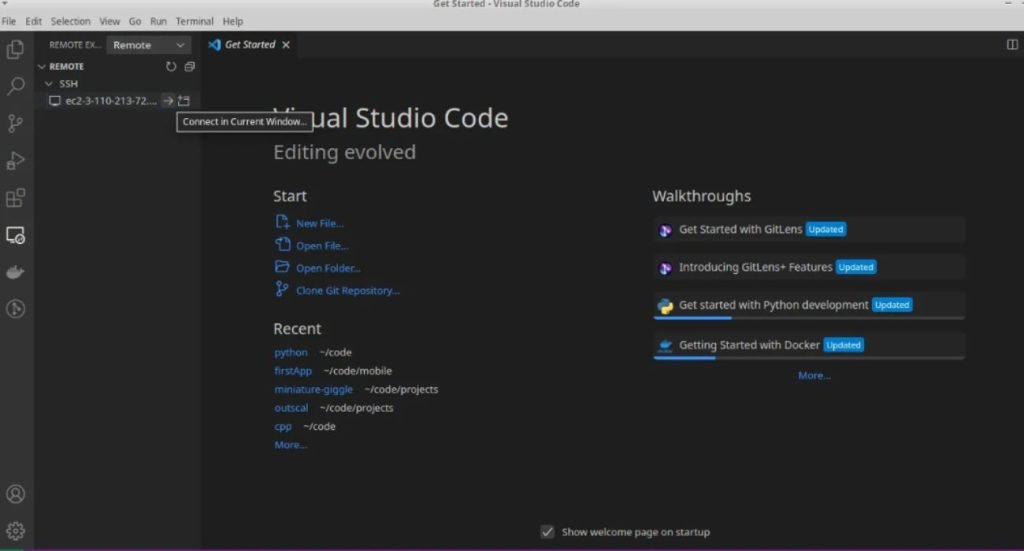Click the Open Folder... link
1024x551 pixels.
click(328, 268)
